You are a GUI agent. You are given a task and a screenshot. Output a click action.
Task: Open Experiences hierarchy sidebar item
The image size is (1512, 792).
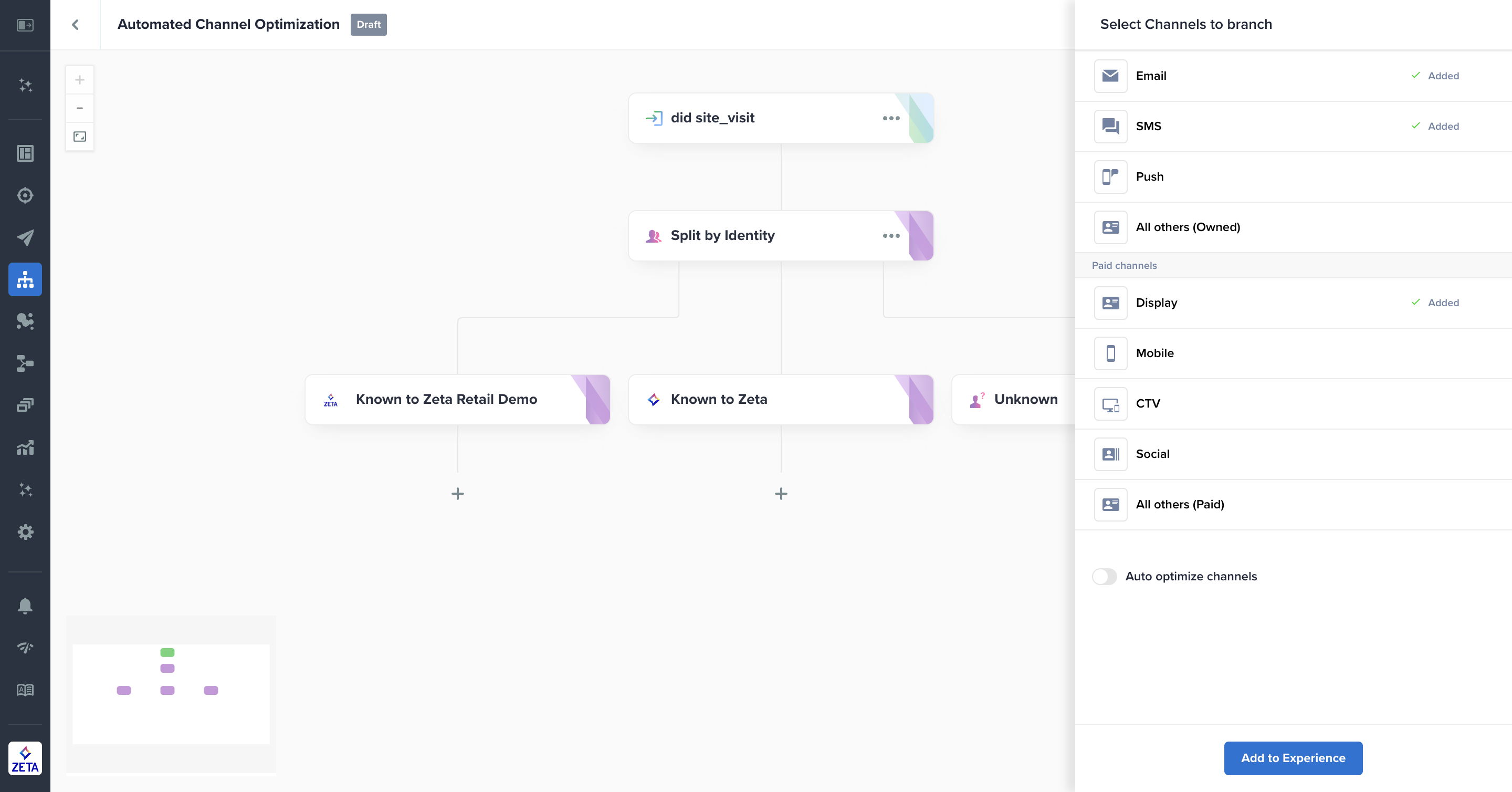pyautogui.click(x=25, y=279)
